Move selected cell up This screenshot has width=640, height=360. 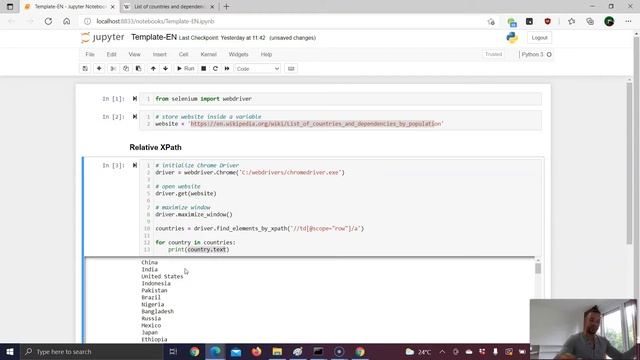[153, 69]
